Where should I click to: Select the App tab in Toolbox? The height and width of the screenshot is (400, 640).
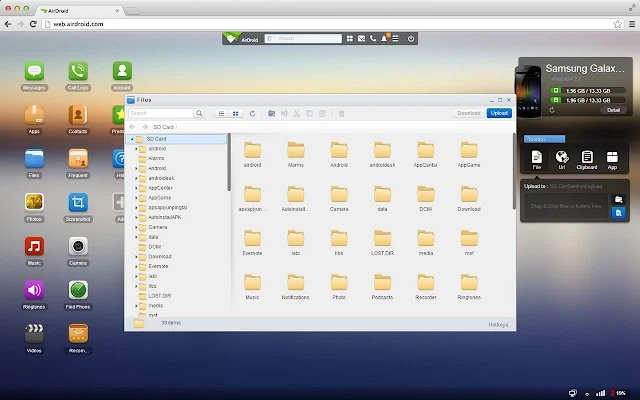(x=612, y=158)
